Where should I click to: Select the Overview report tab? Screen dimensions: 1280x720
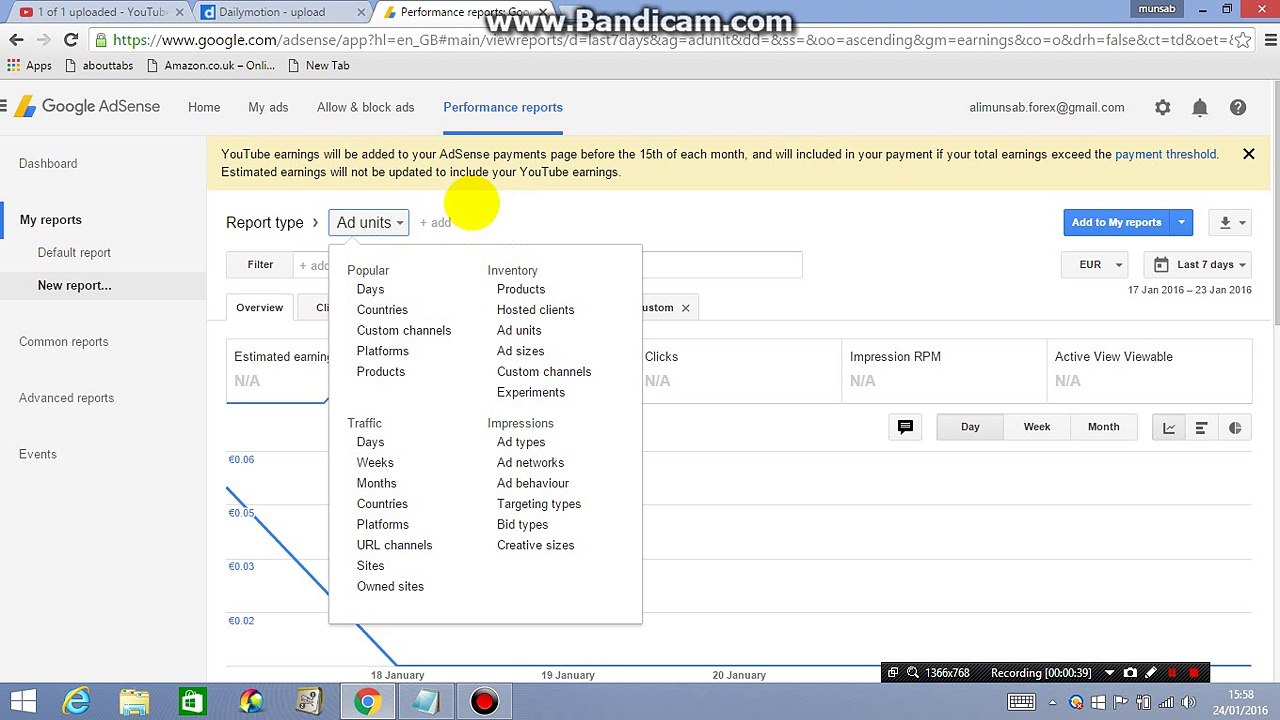(260, 308)
